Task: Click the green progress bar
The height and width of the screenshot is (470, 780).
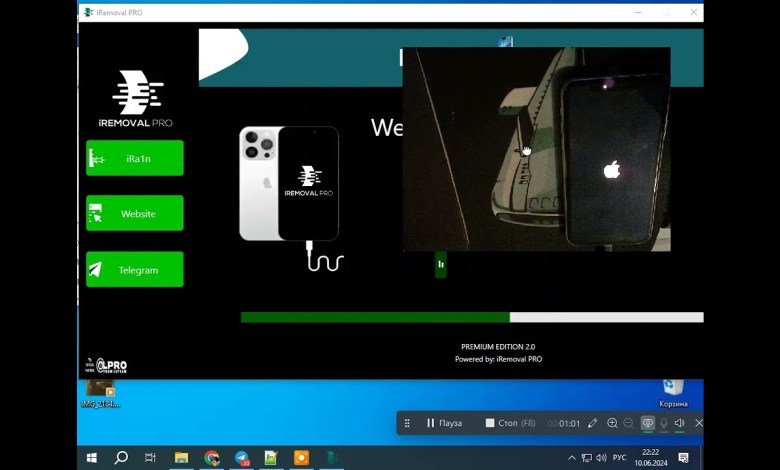Action: (375, 317)
